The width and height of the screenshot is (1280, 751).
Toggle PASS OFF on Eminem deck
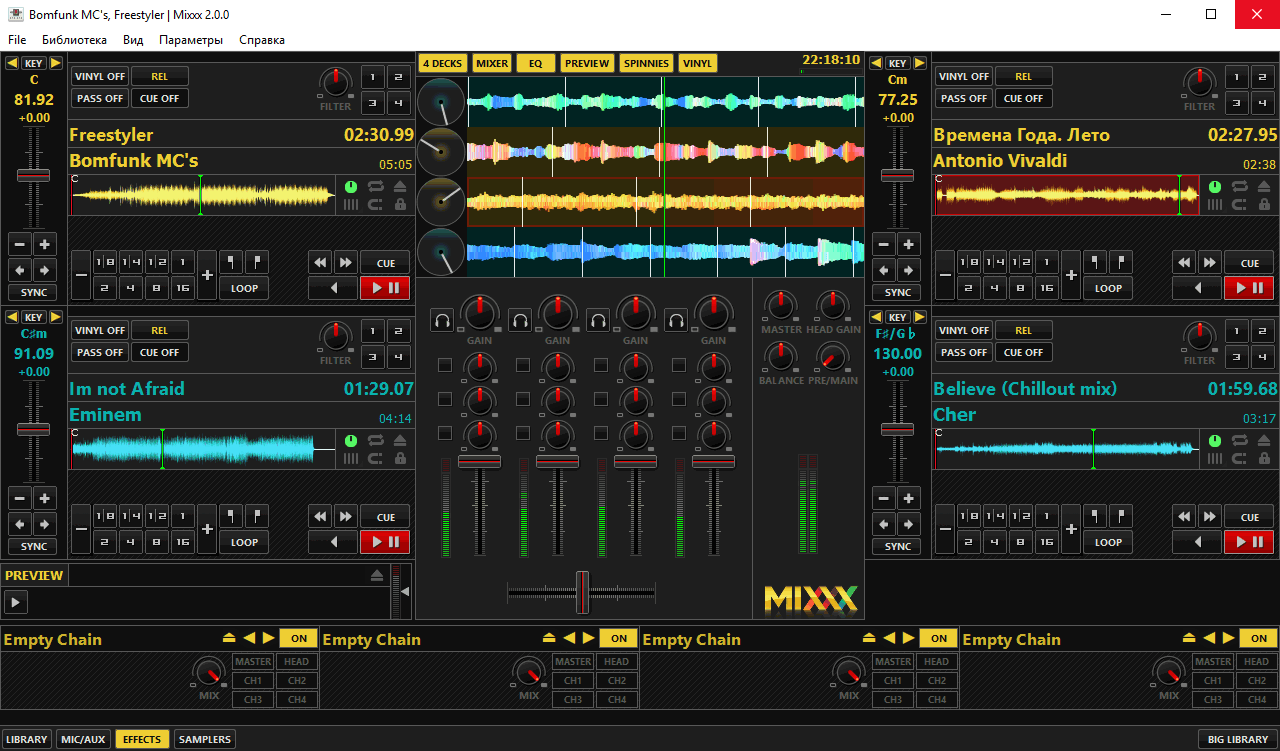(100, 352)
